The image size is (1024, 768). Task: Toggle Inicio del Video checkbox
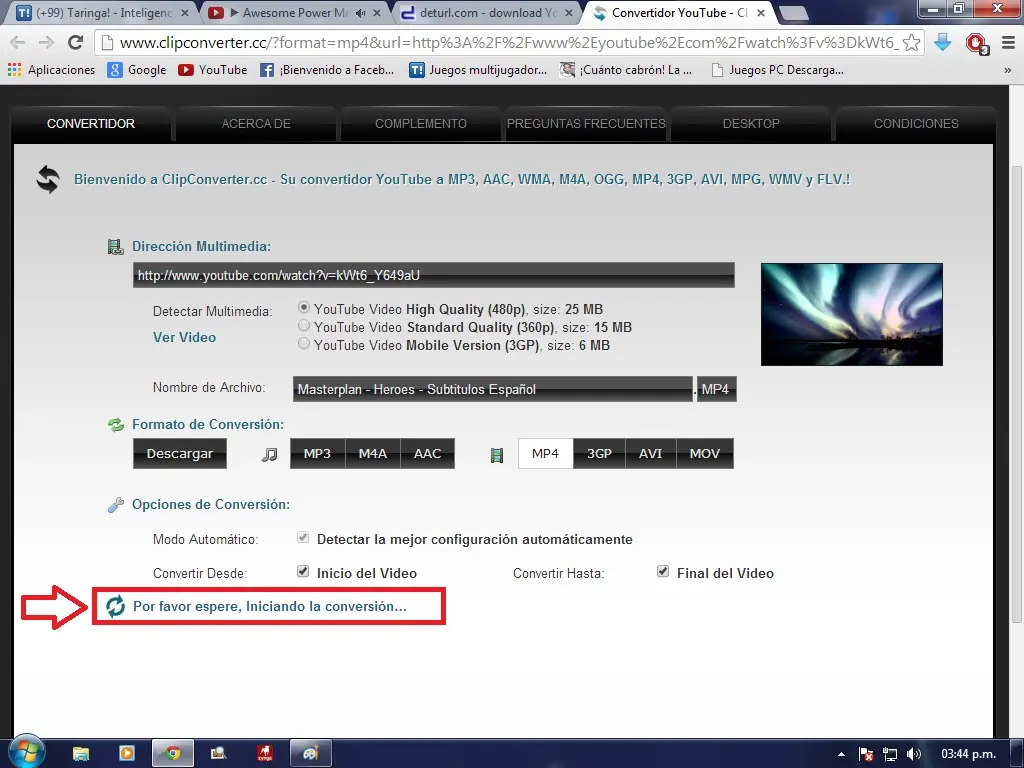[x=303, y=571]
